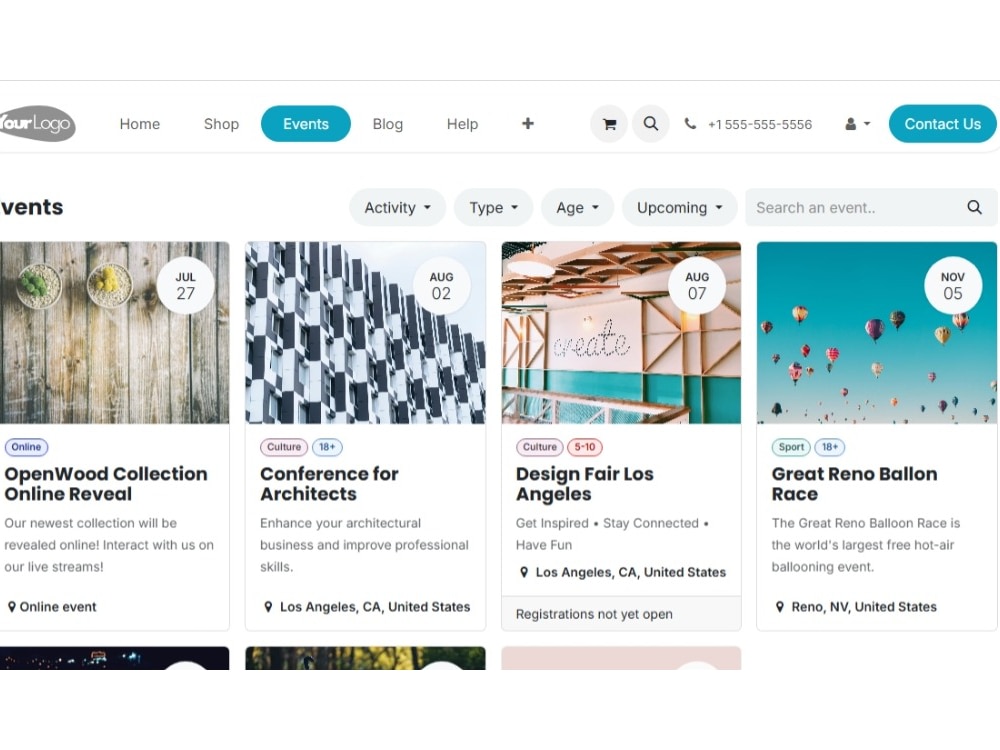This screenshot has width=1000, height=750.
Task: Select the Events menu tab
Action: click(x=305, y=124)
